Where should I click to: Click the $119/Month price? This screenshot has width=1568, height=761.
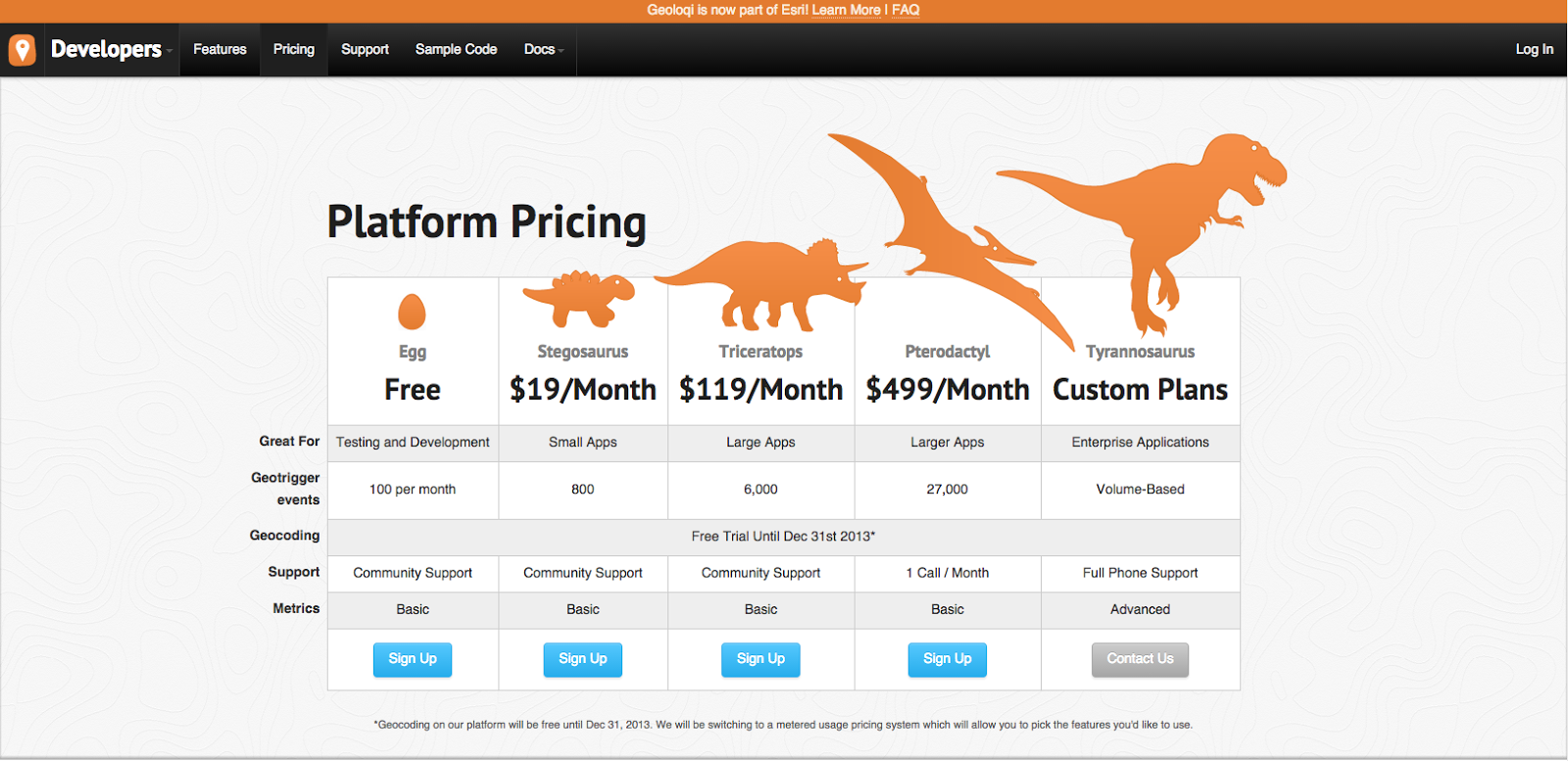(x=761, y=390)
